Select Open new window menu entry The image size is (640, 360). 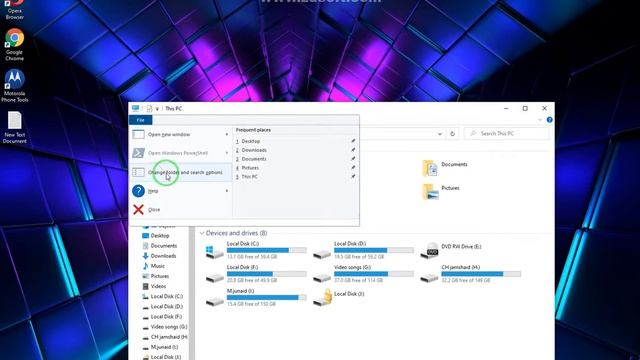[180, 134]
